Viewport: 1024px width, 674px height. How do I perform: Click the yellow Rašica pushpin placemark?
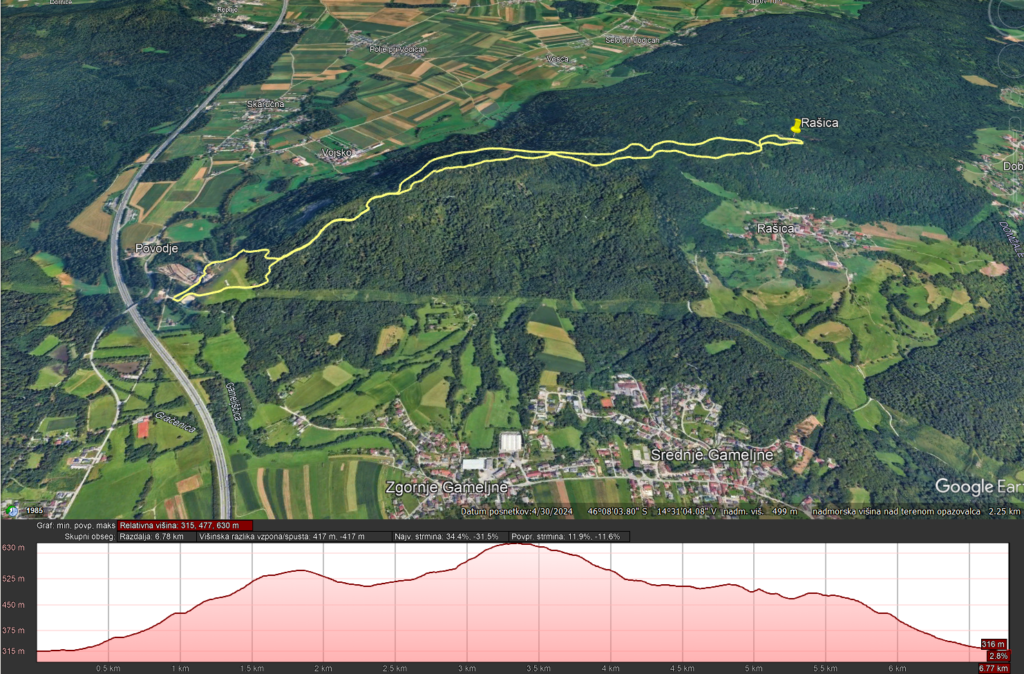tap(796, 125)
